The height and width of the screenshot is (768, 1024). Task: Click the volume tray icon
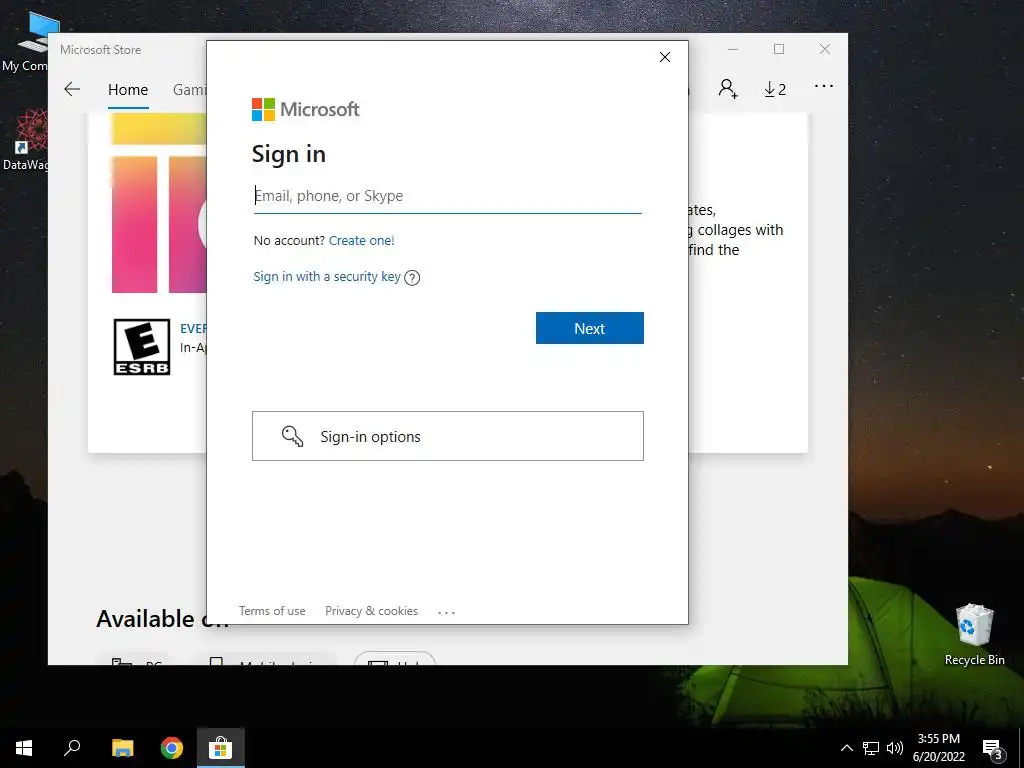[895, 748]
